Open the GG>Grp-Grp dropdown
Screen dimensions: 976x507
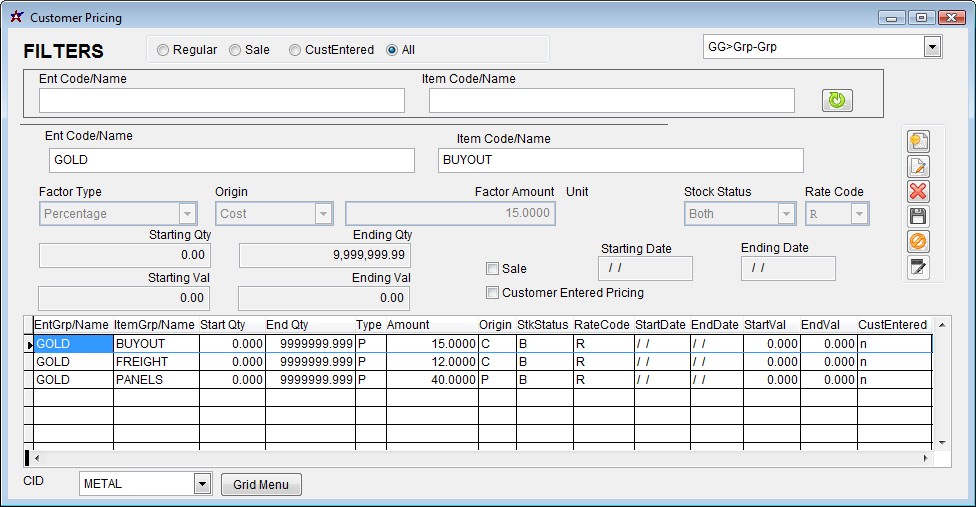click(932, 47)
